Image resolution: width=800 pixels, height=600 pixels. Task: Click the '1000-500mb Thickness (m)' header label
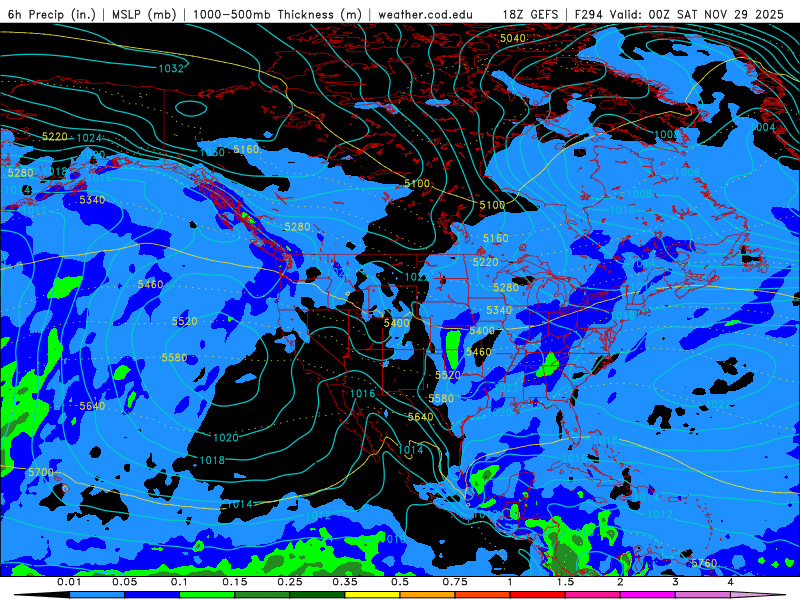point(277,14)
